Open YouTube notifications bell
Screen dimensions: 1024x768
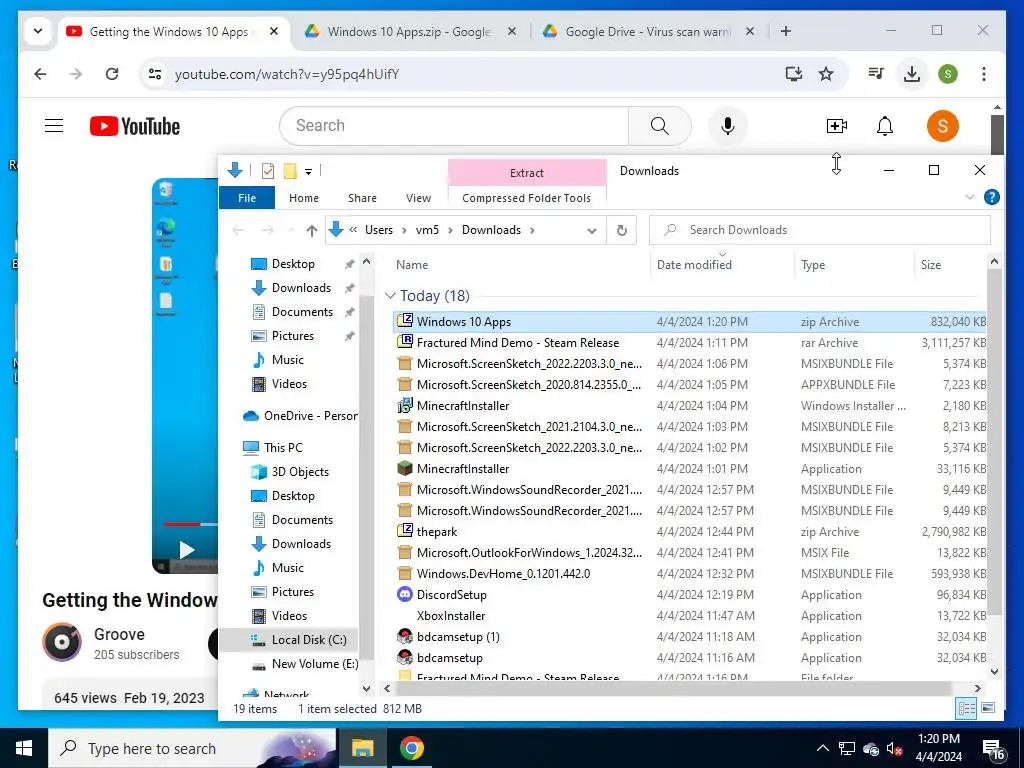[884, 125]
